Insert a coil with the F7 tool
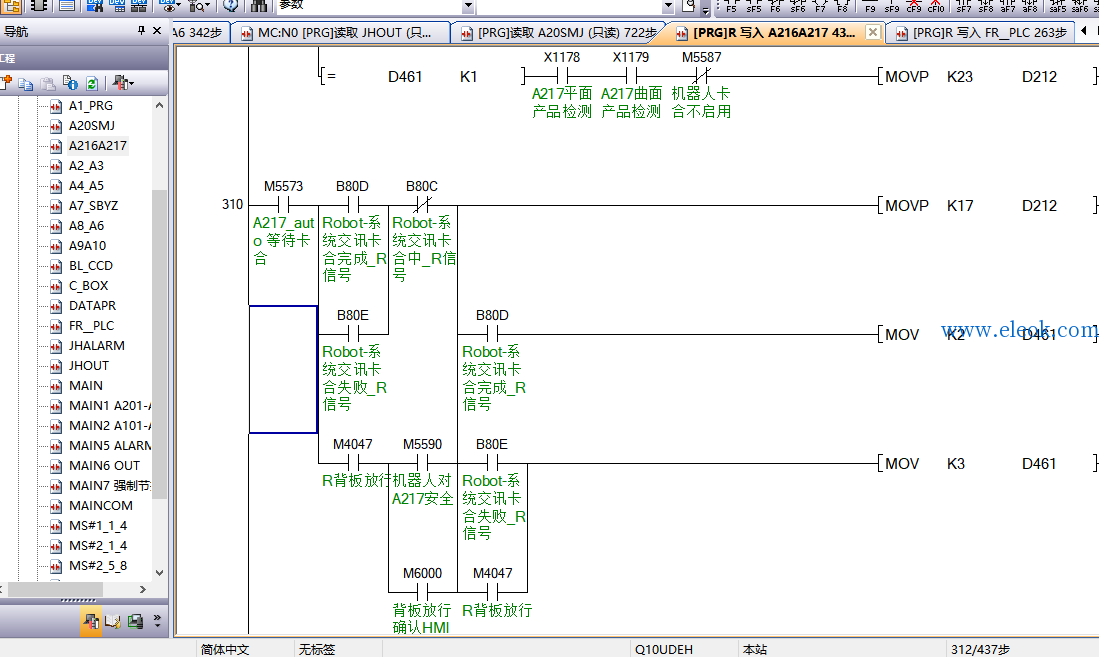This screenshot has width=1099, height=657. (820, 6)
